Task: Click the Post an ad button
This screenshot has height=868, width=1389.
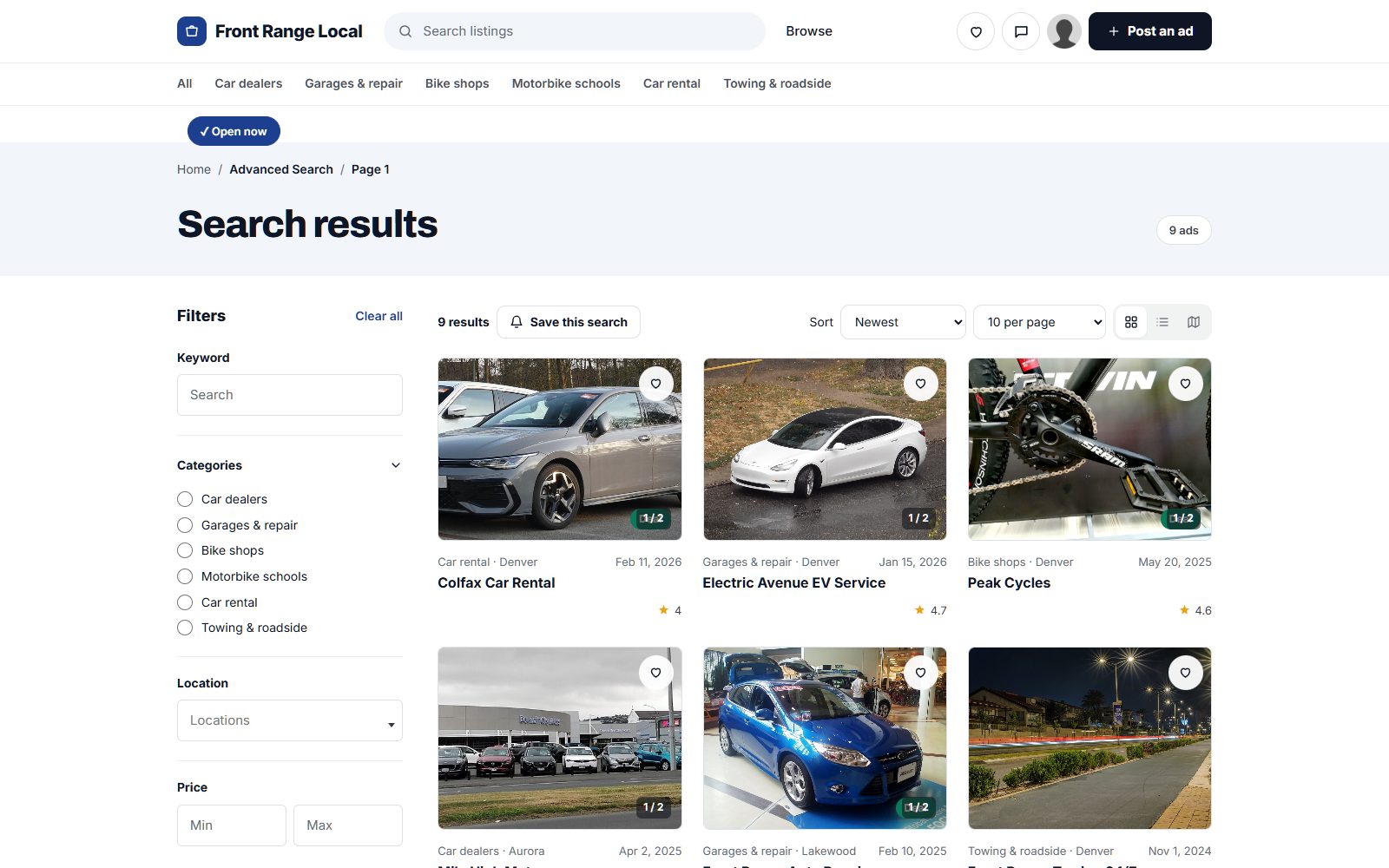Action: point(1150,31)
